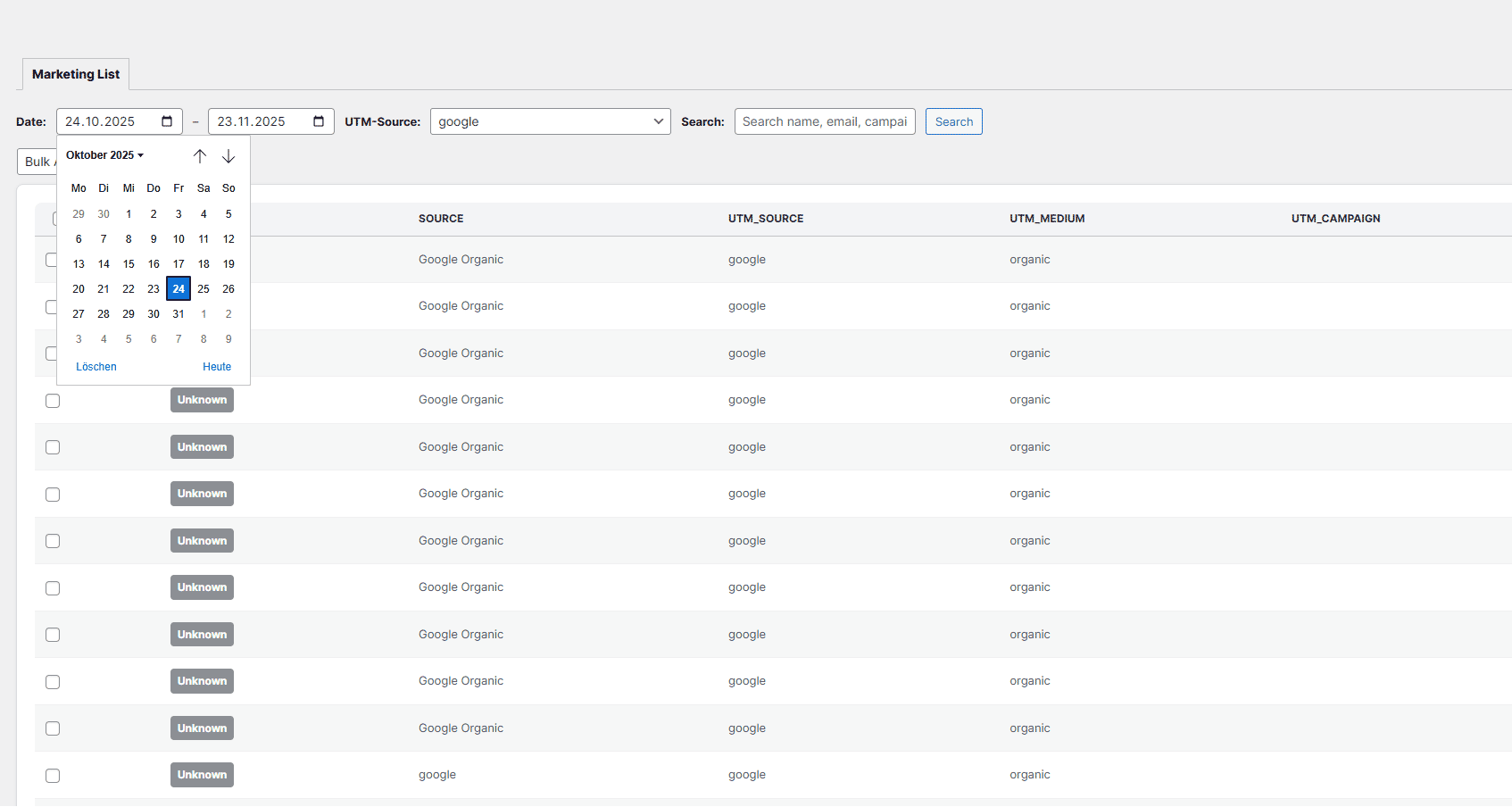Click the search name, email, campaign input field
Image resolution: width=1512 pixels, height=807 pixels.
tap(824, 121)
